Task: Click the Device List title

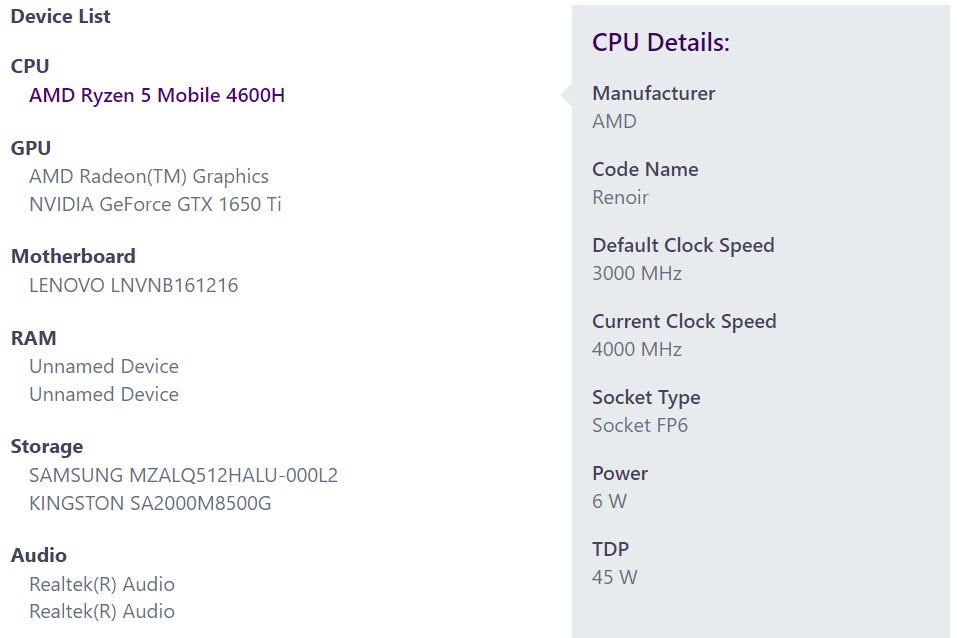Action: (x=61, y=16)
